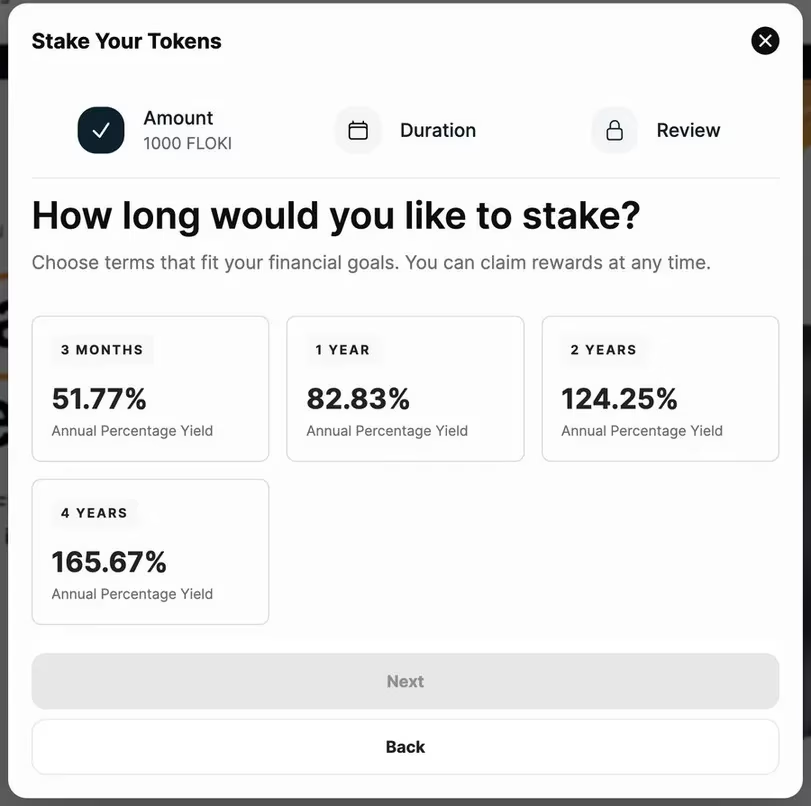Click the 165.67% yield value
The height and width of the screenshot is (806, 811).
coord(109,562)
